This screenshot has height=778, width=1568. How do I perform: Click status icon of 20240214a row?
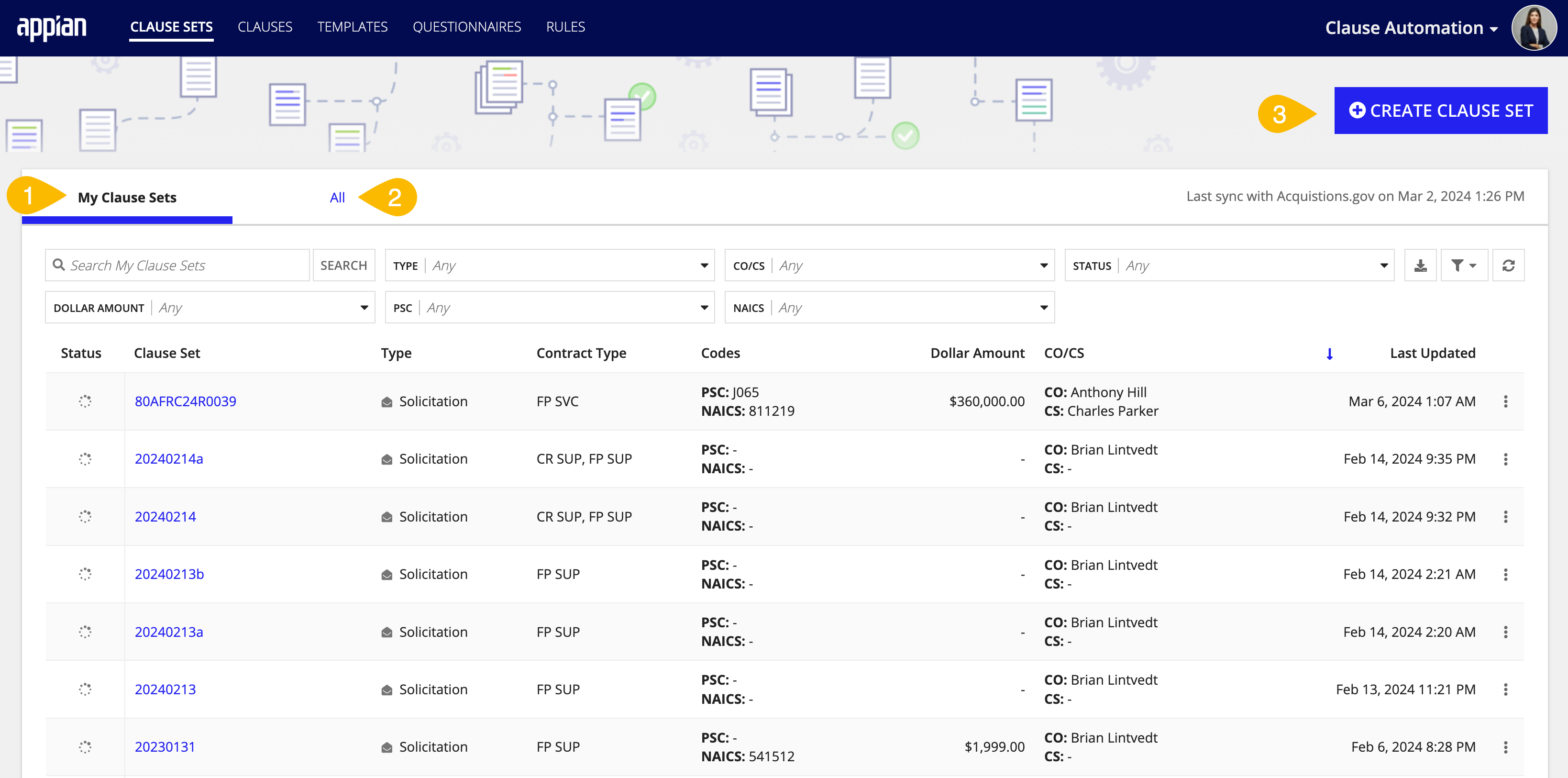pyautogui.click(x=85, y=459)
